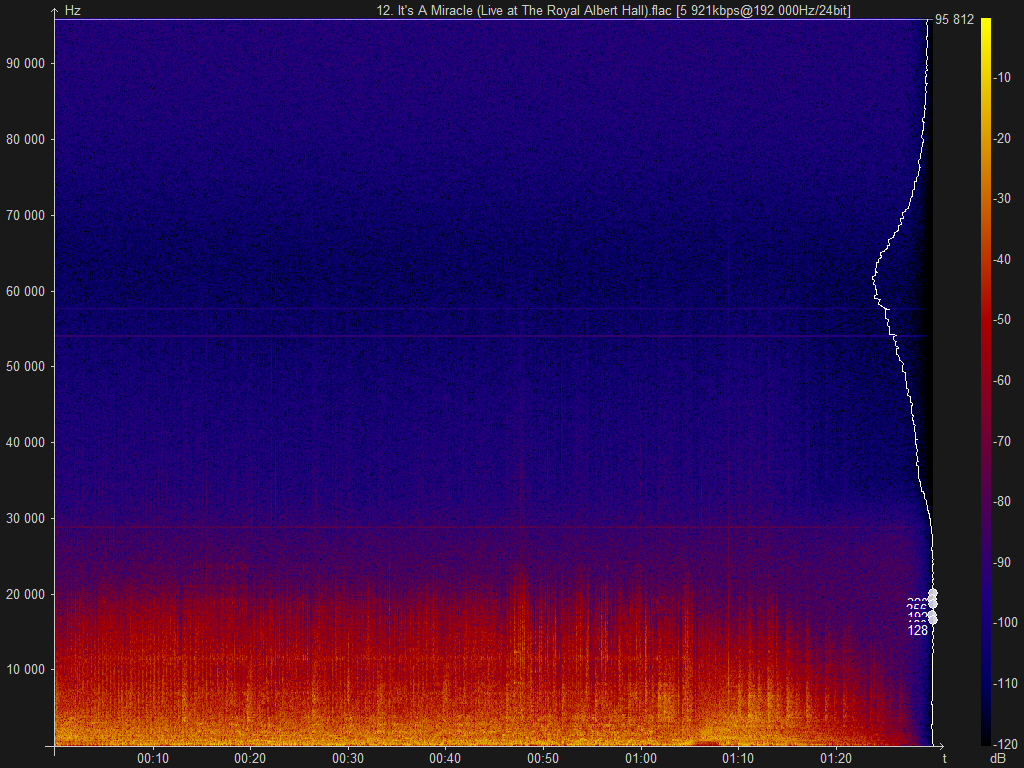Select the 128 kbps cutoff label
Screen dimensions: 1024x768
(x=918, y=630)
